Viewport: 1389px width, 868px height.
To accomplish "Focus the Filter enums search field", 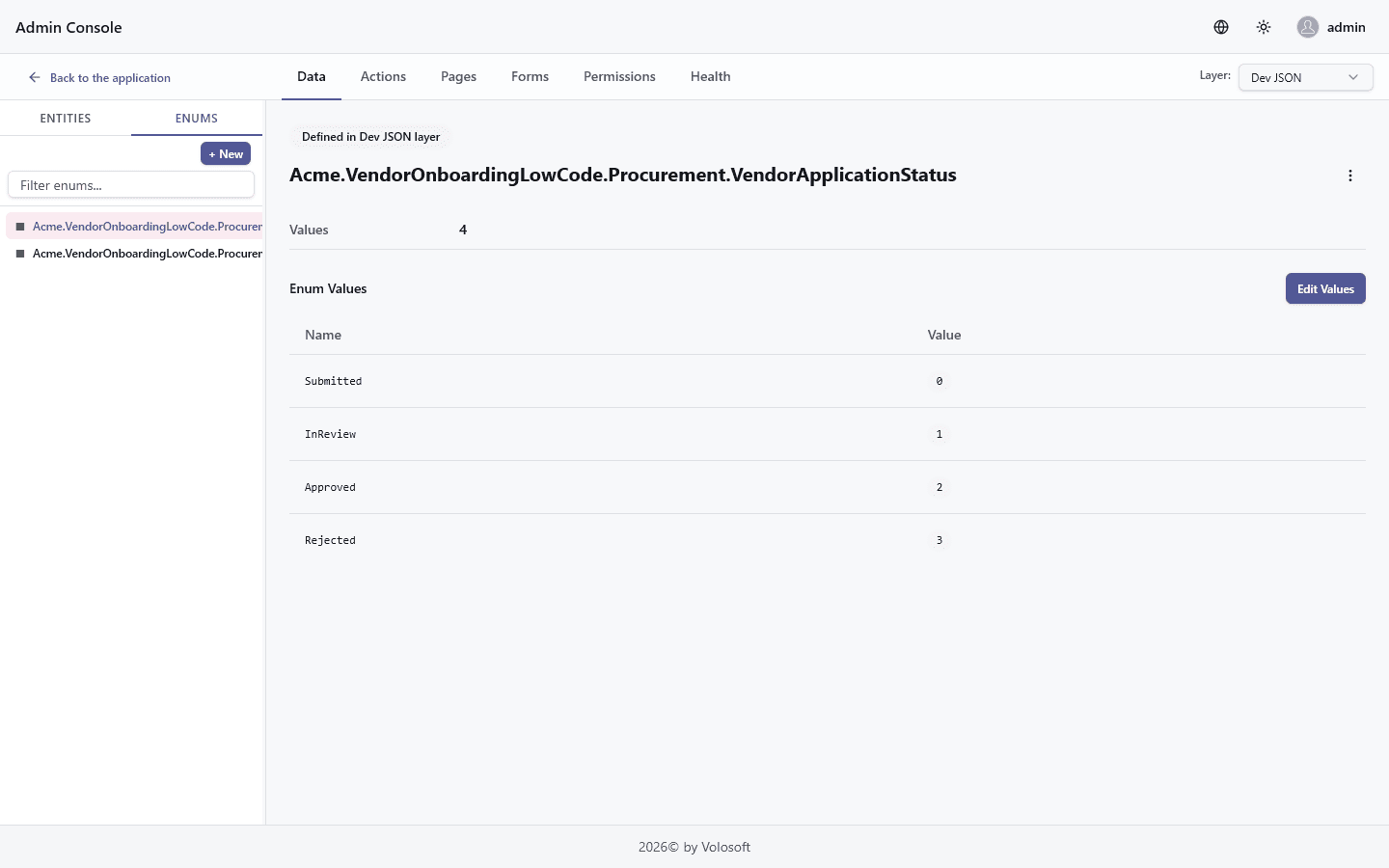I will pos(131,184).
